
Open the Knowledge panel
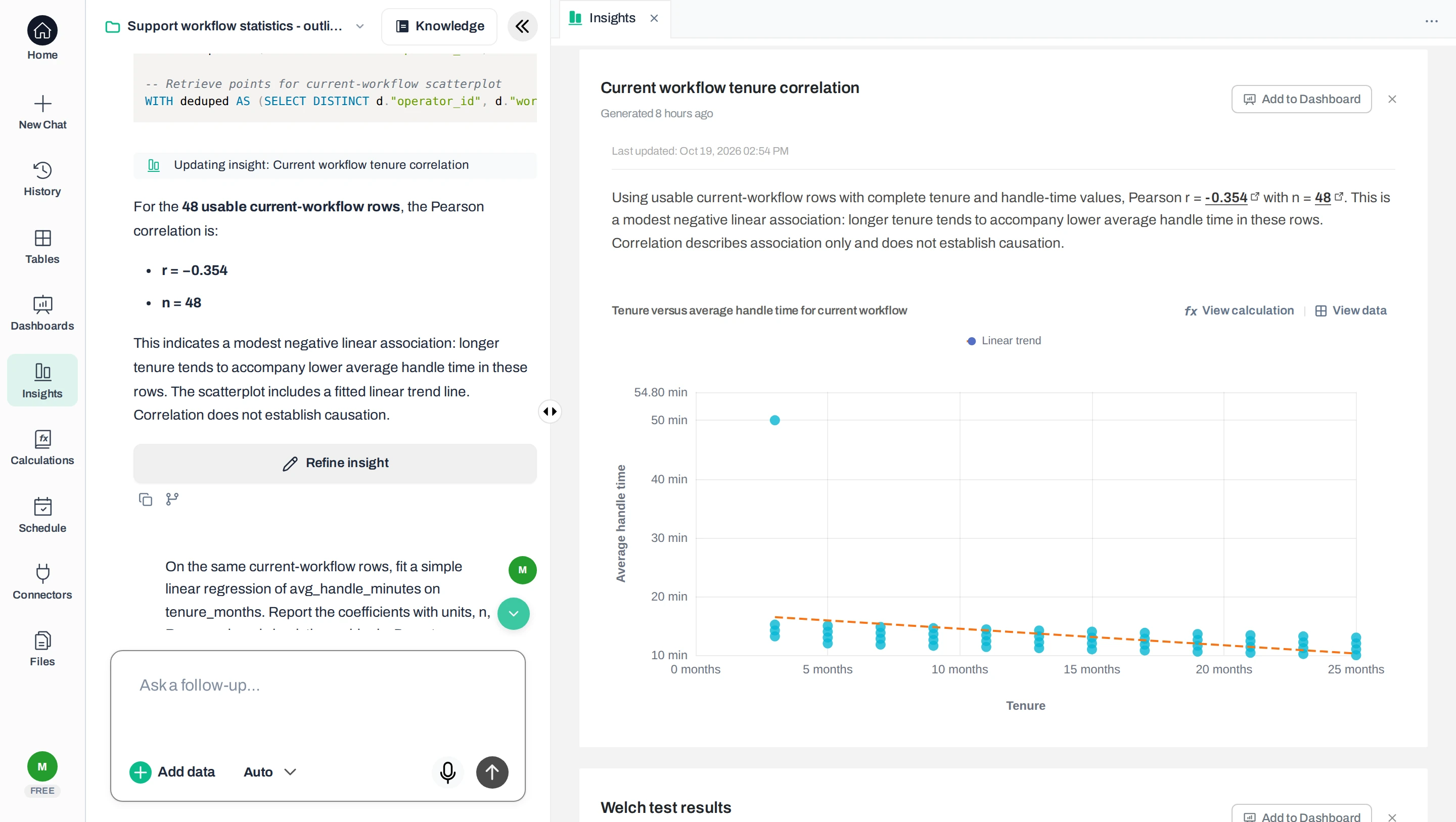439,26
